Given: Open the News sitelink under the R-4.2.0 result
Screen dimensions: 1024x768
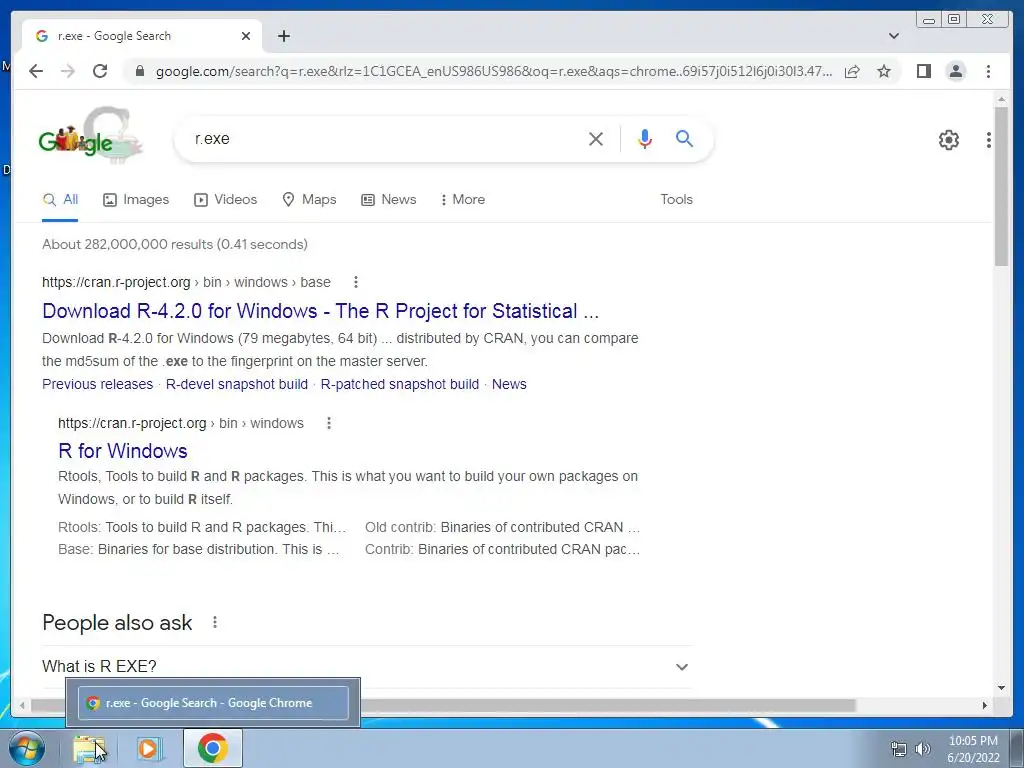Looking at the screenshot, I should tap(509, 384).
